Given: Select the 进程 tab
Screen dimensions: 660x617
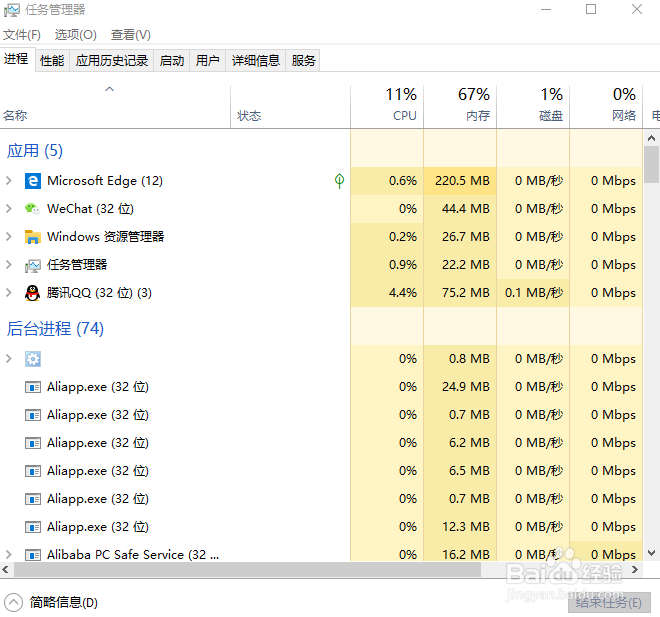Looking at the screenshot, I should click(x=16, y=59).
